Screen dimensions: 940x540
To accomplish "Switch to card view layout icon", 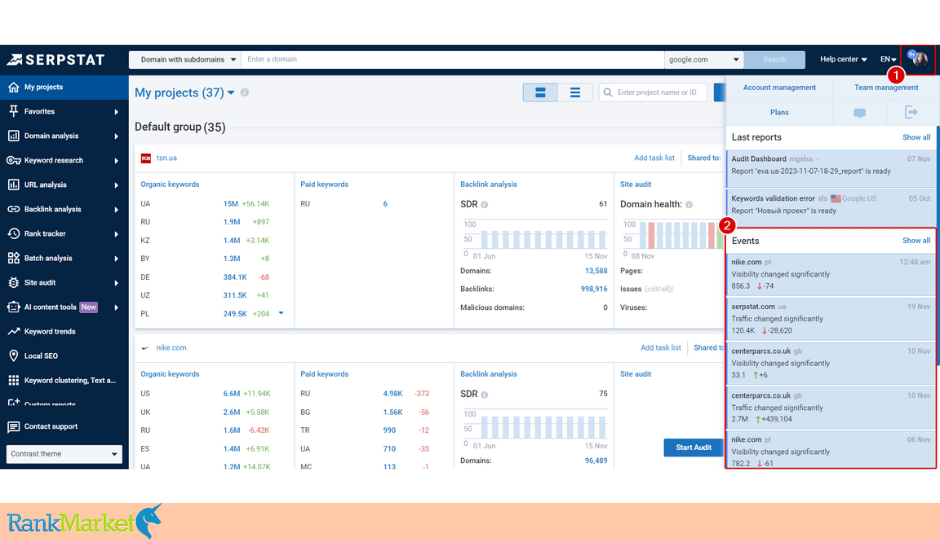I will [540, 92].
